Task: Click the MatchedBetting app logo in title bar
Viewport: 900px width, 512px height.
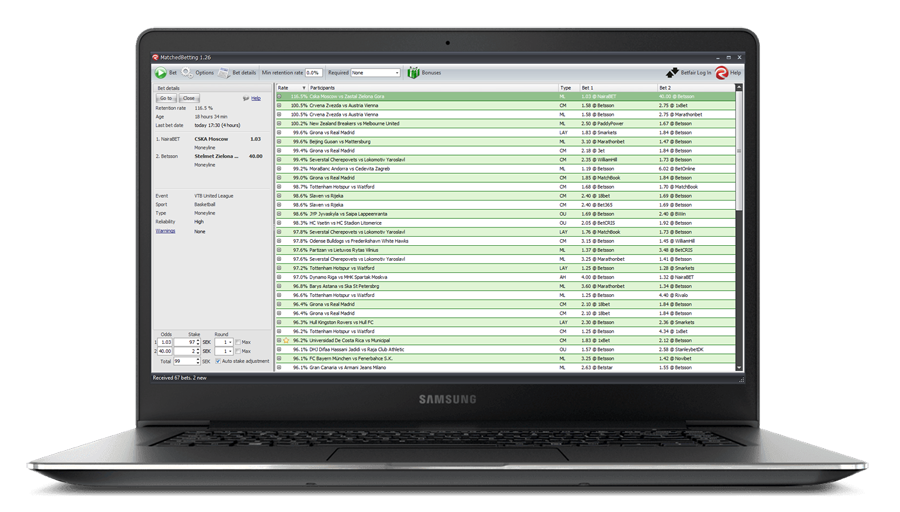Action: click(x=155, y=57)
